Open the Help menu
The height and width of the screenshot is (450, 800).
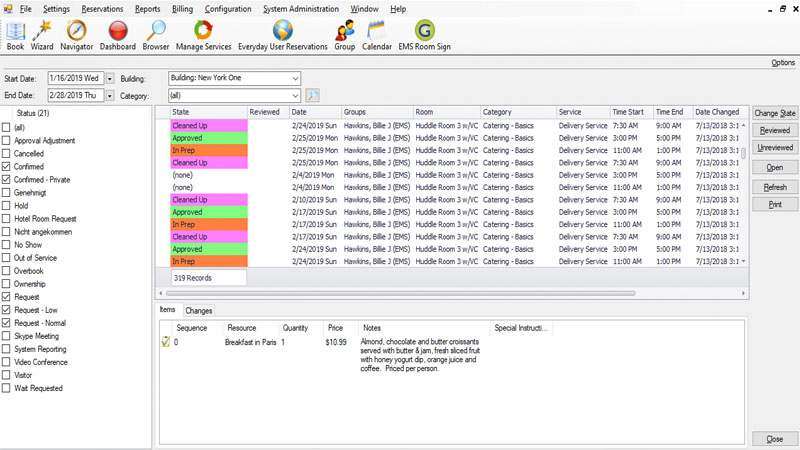pyautogui.click(x=398, y=9)
